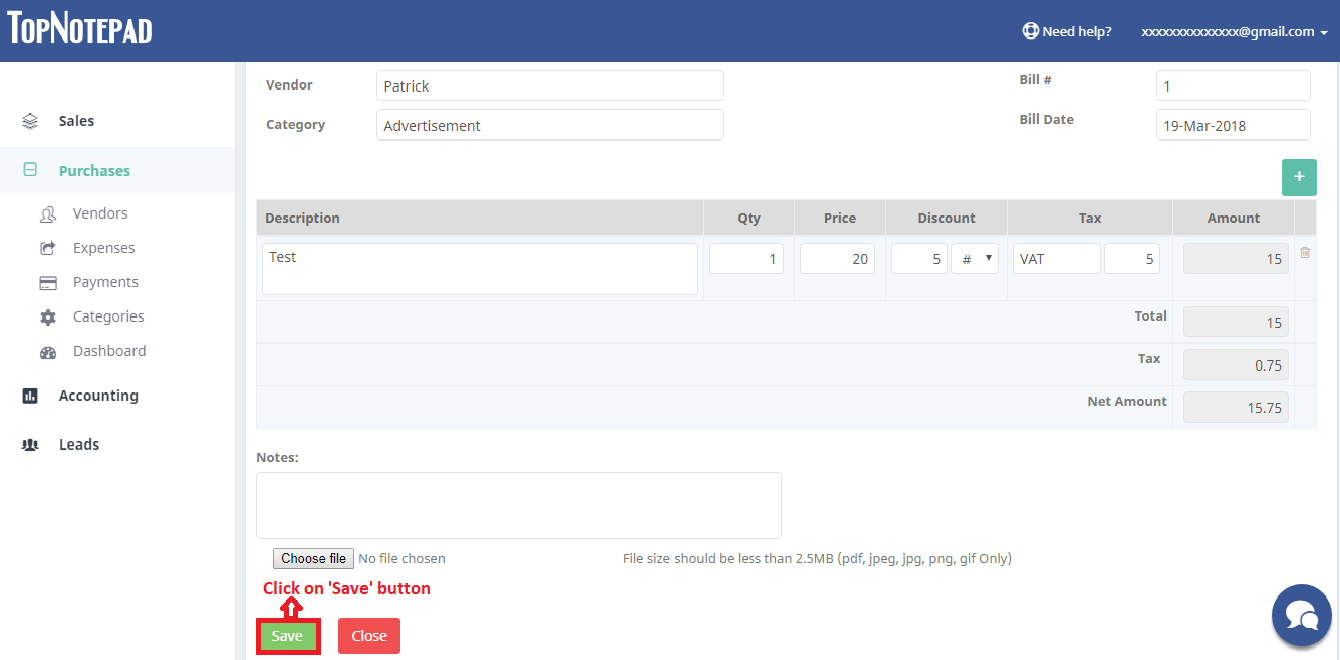Click the Payments card icon
The image size is (1340, 660).
coord(48,283)
